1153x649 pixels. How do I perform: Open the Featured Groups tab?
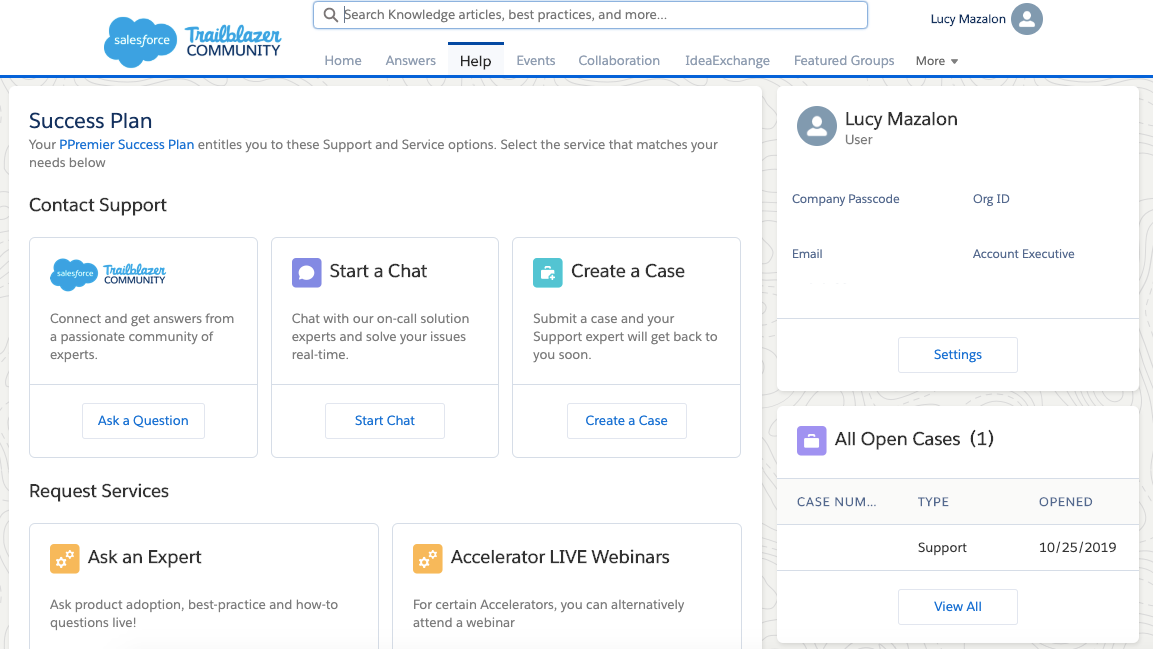click(x=844, y=61)
